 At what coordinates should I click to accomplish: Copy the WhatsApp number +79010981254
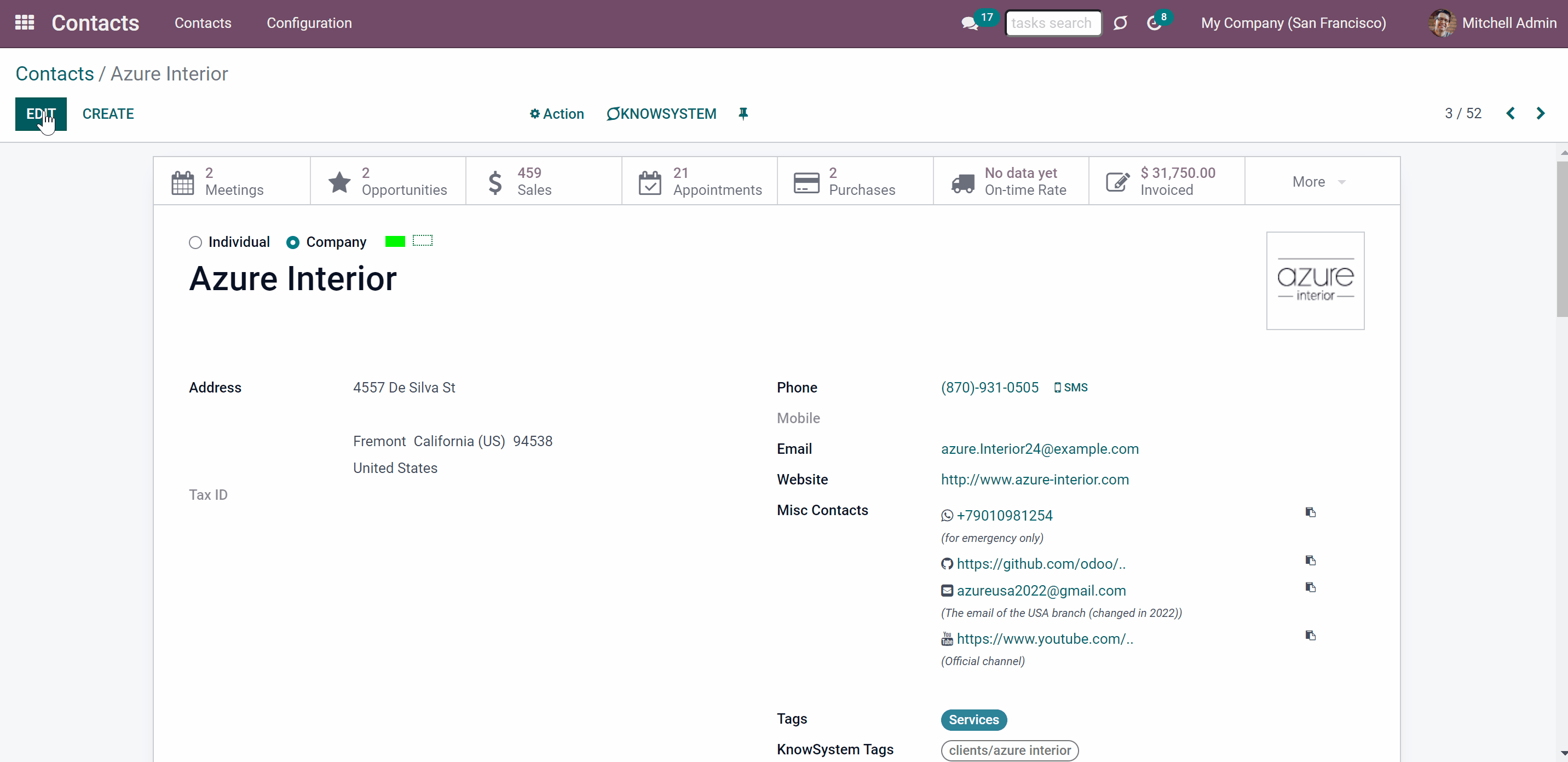[1311, 512]
